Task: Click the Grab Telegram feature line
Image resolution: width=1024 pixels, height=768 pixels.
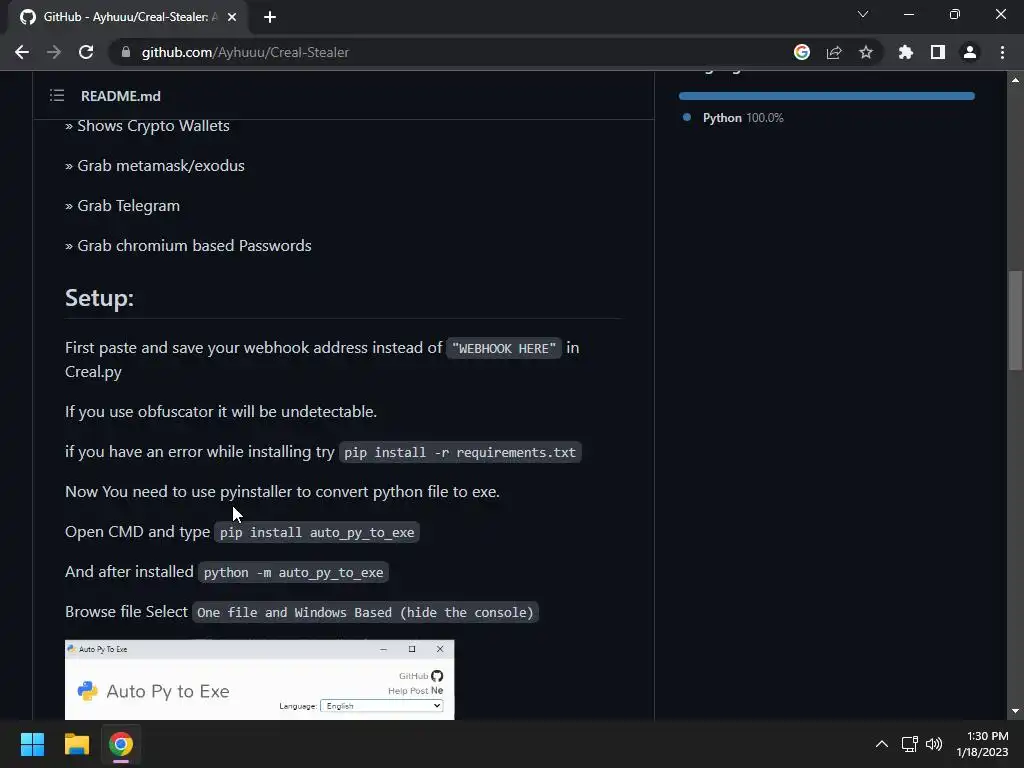Action: tap(122, 206)
